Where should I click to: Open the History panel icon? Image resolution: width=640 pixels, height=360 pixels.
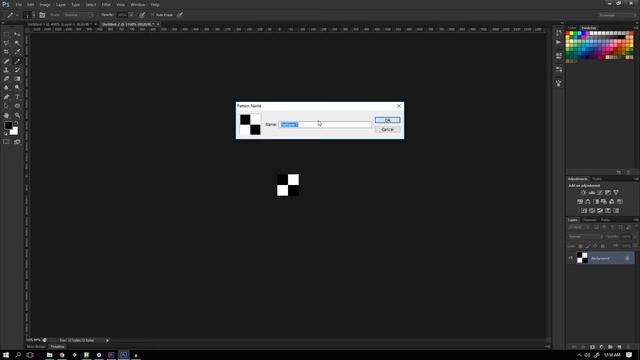(558, 33)
